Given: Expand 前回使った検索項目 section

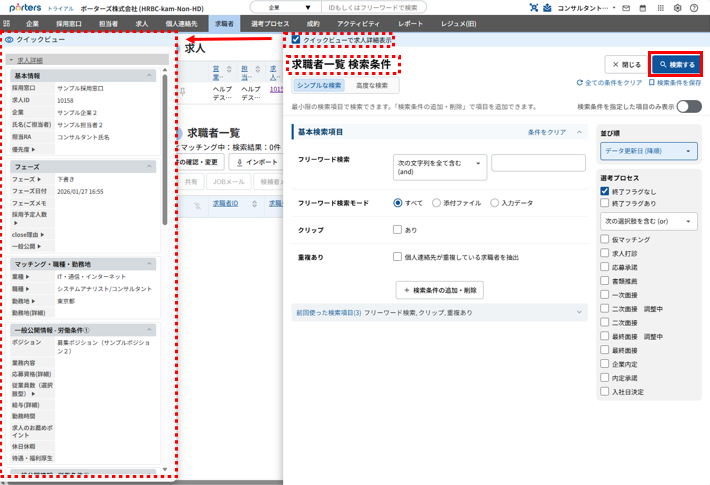Looking at the screenshot, I should click(438, 313).
